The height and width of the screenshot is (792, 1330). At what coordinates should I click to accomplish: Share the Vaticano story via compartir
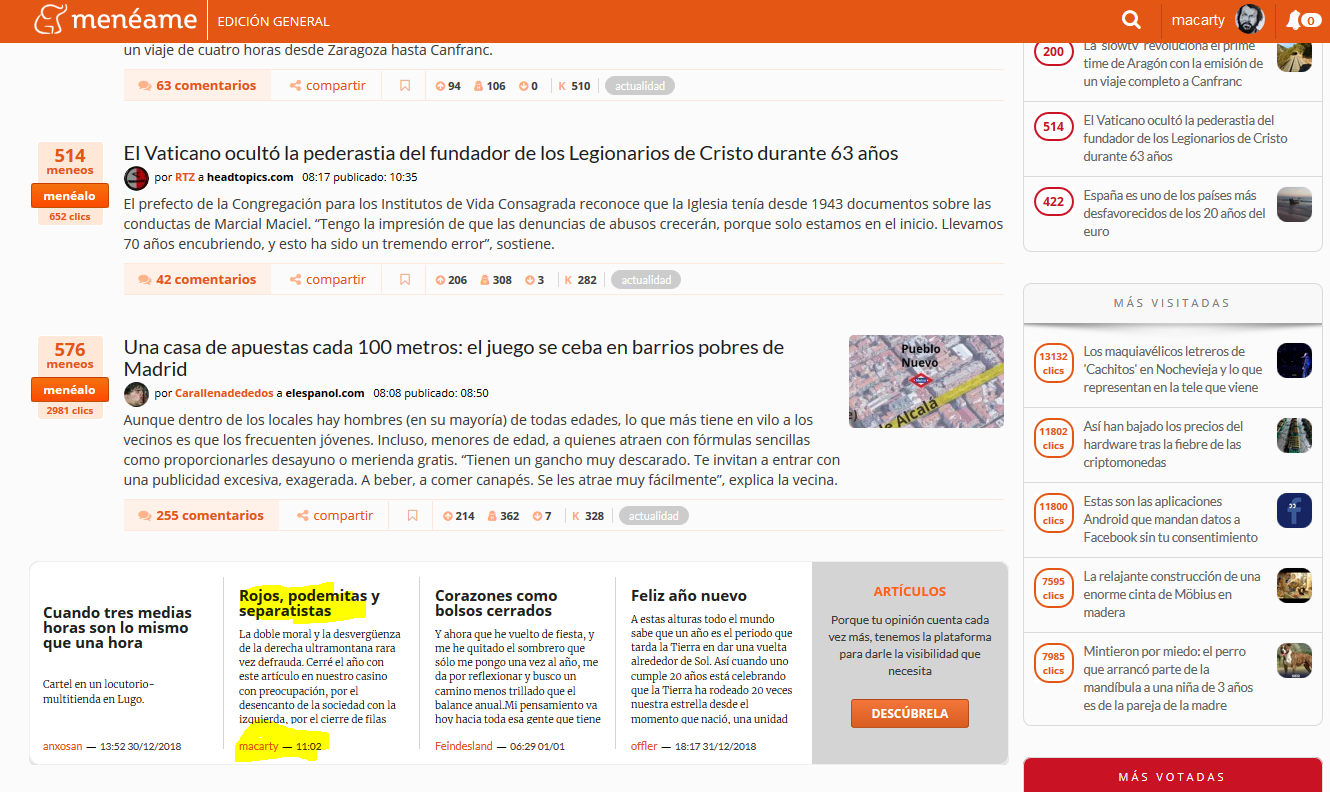(328, 280)
